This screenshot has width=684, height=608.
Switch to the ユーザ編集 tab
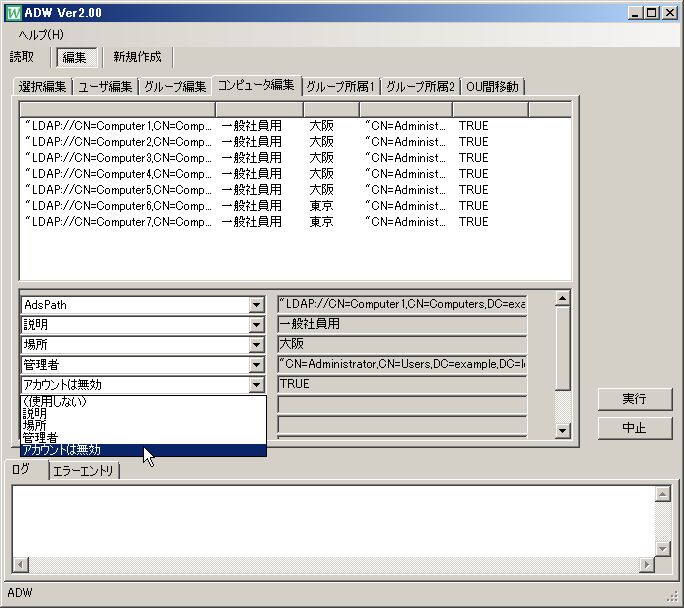[x=105, y=86]
